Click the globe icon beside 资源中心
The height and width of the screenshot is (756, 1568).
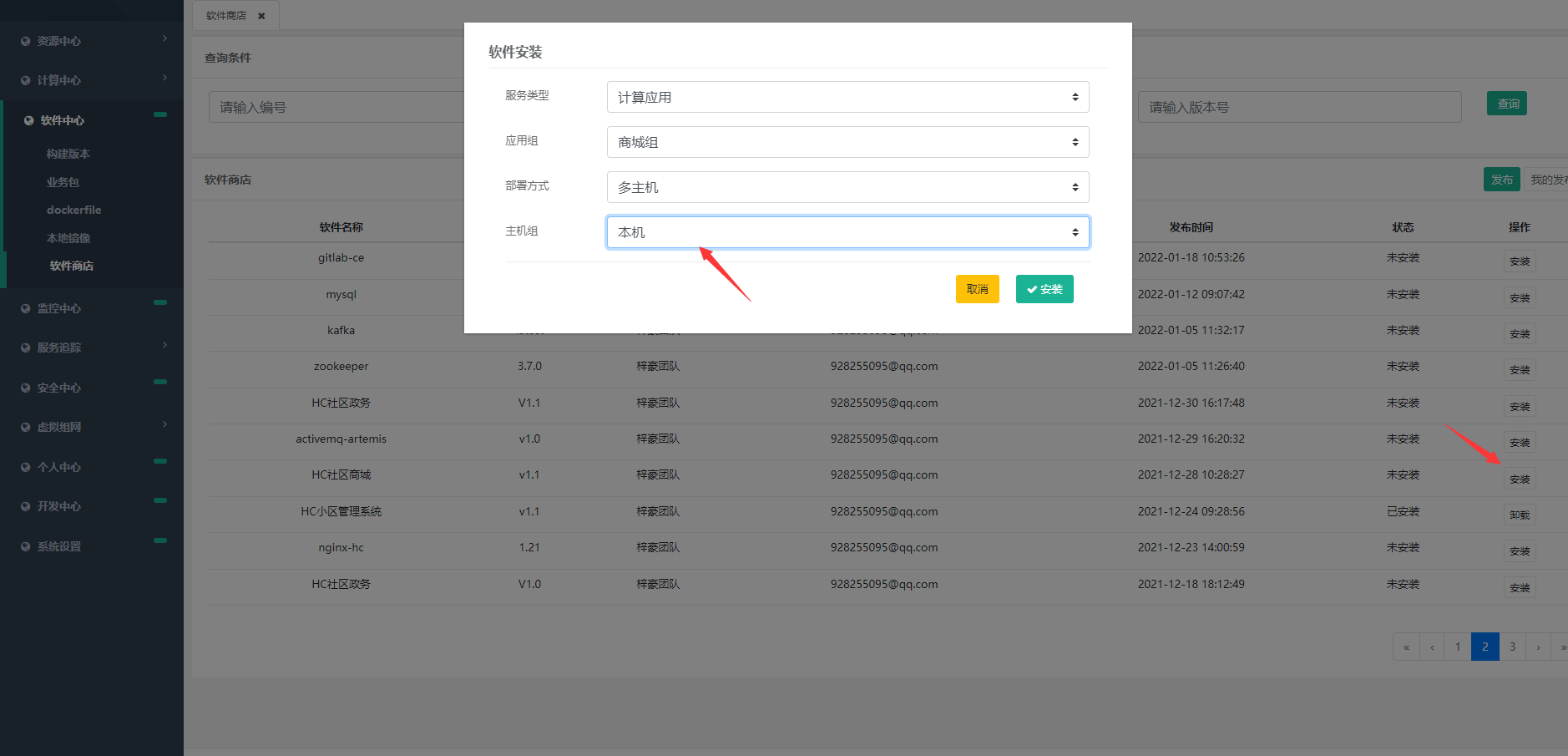pyautogui.click(x=25, y=41)
